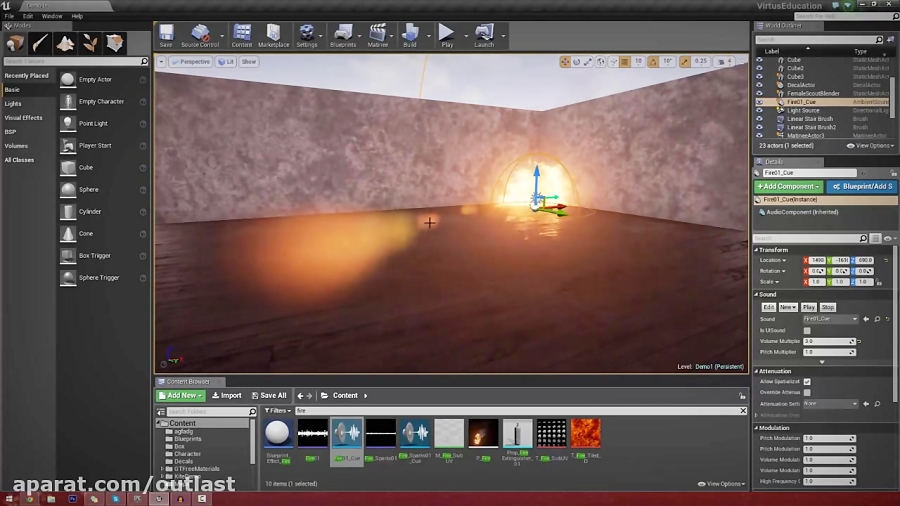Open the Window menu
900x506 pixels.
52,16
